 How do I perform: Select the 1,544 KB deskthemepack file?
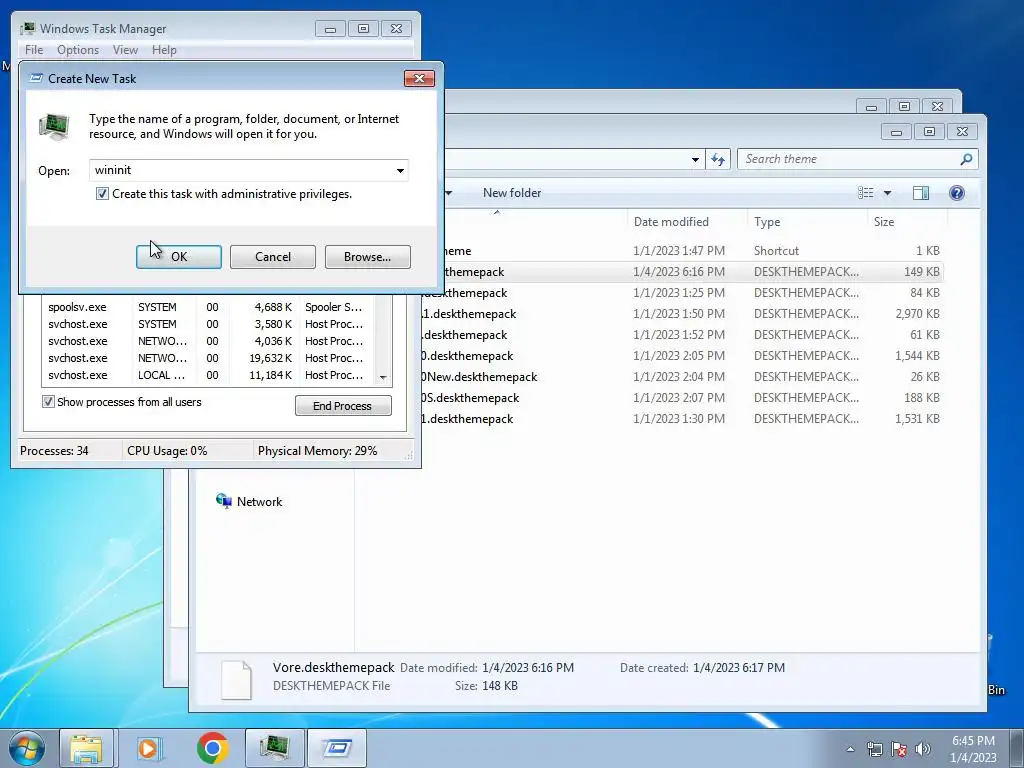pyautogui.click(x=682, y=355)
